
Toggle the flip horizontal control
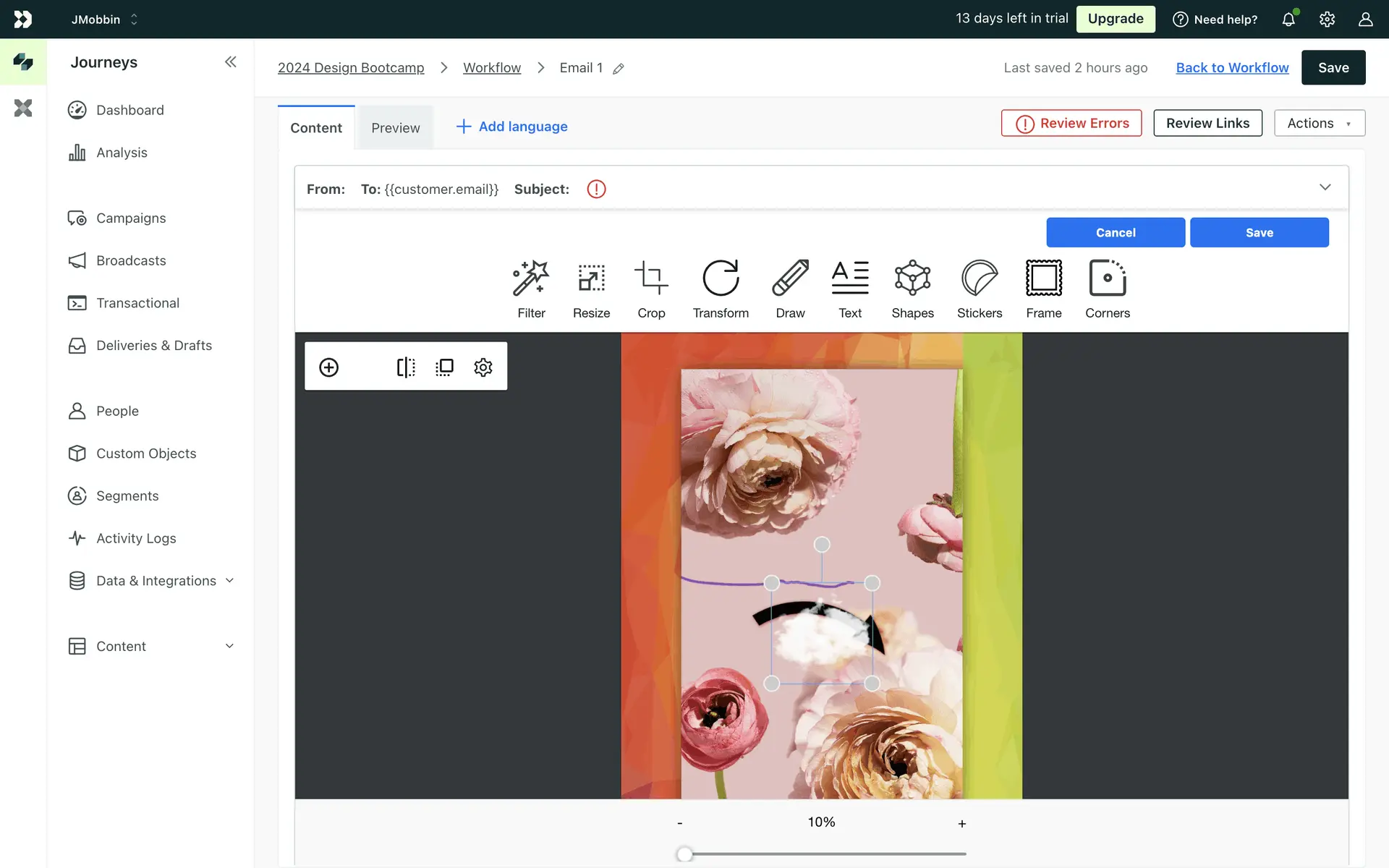tap(406, 367)
